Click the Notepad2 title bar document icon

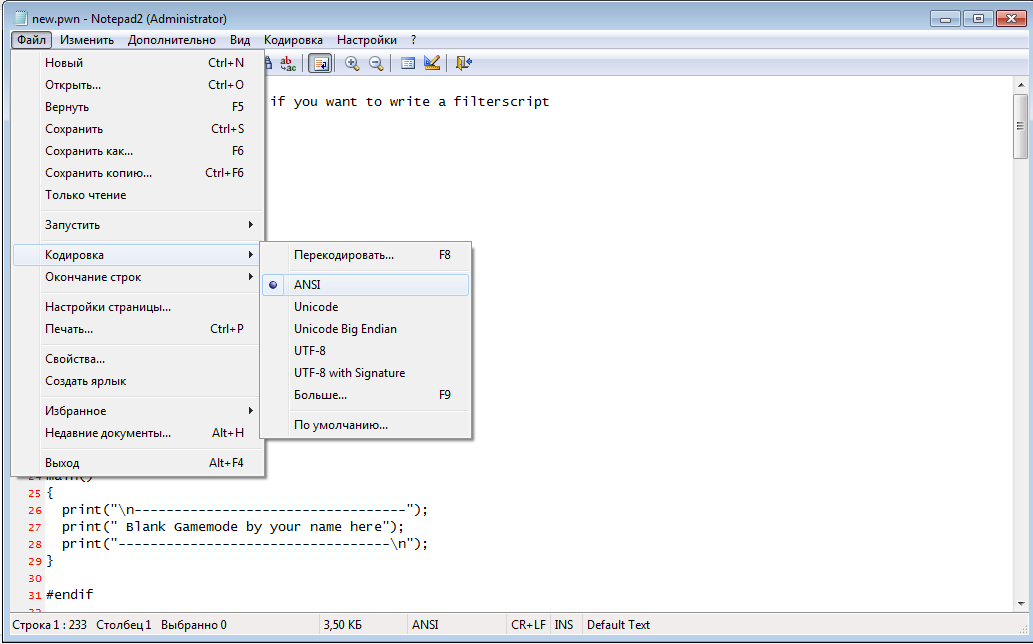click(19, 18)
